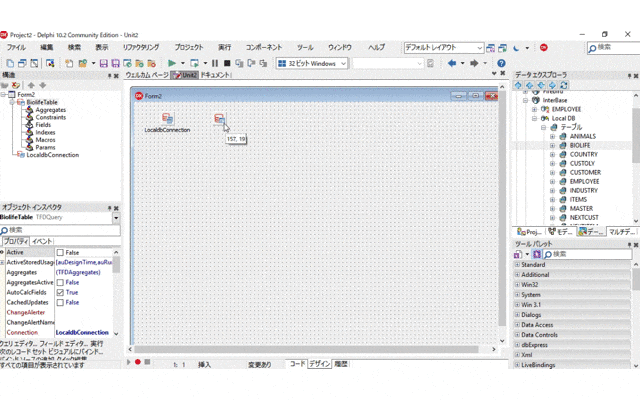Image resolution: width=640 pixels, height=400 pixels.
Task: Click the red record macro button
Action: pyautogui.click(x=138, y=362)
